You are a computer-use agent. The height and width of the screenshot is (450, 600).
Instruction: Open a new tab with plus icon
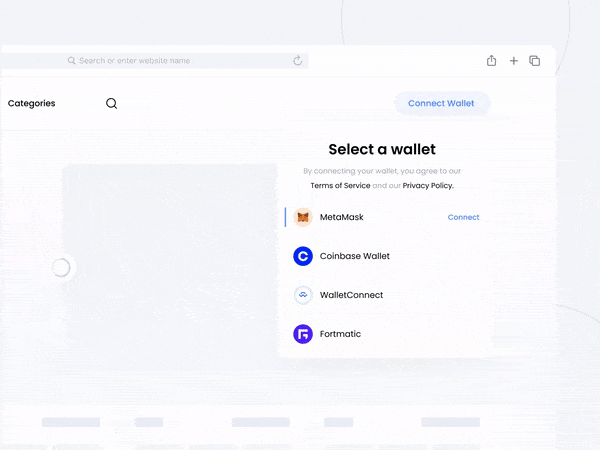pos(514,61)
